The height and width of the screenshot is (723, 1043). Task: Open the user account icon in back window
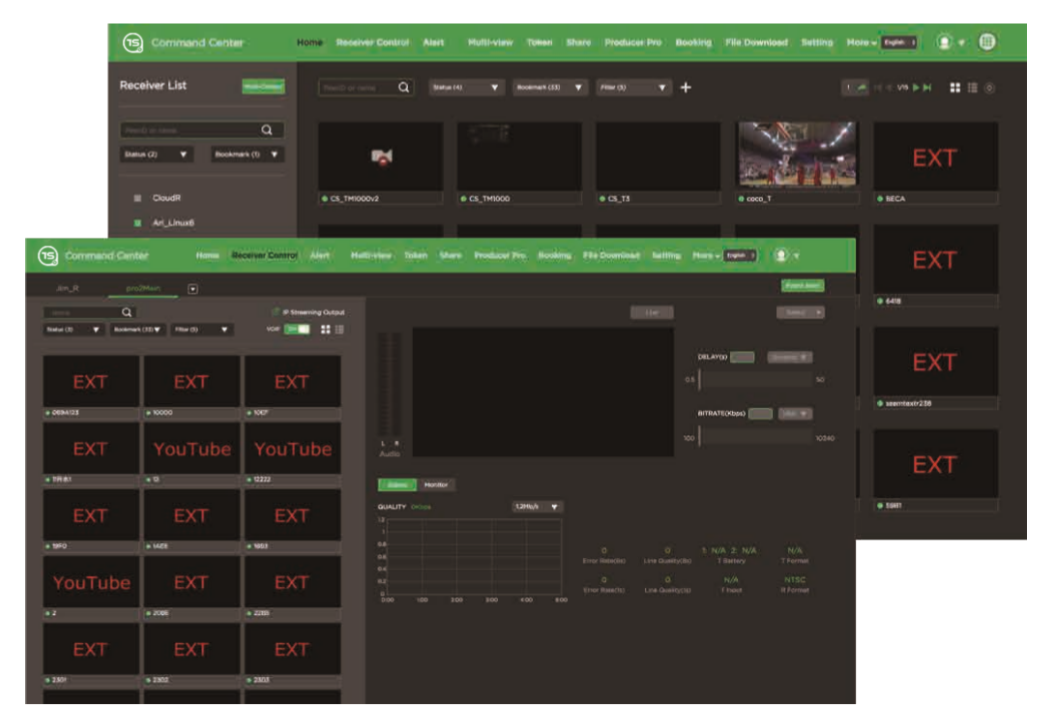click(x=943, y=43)
